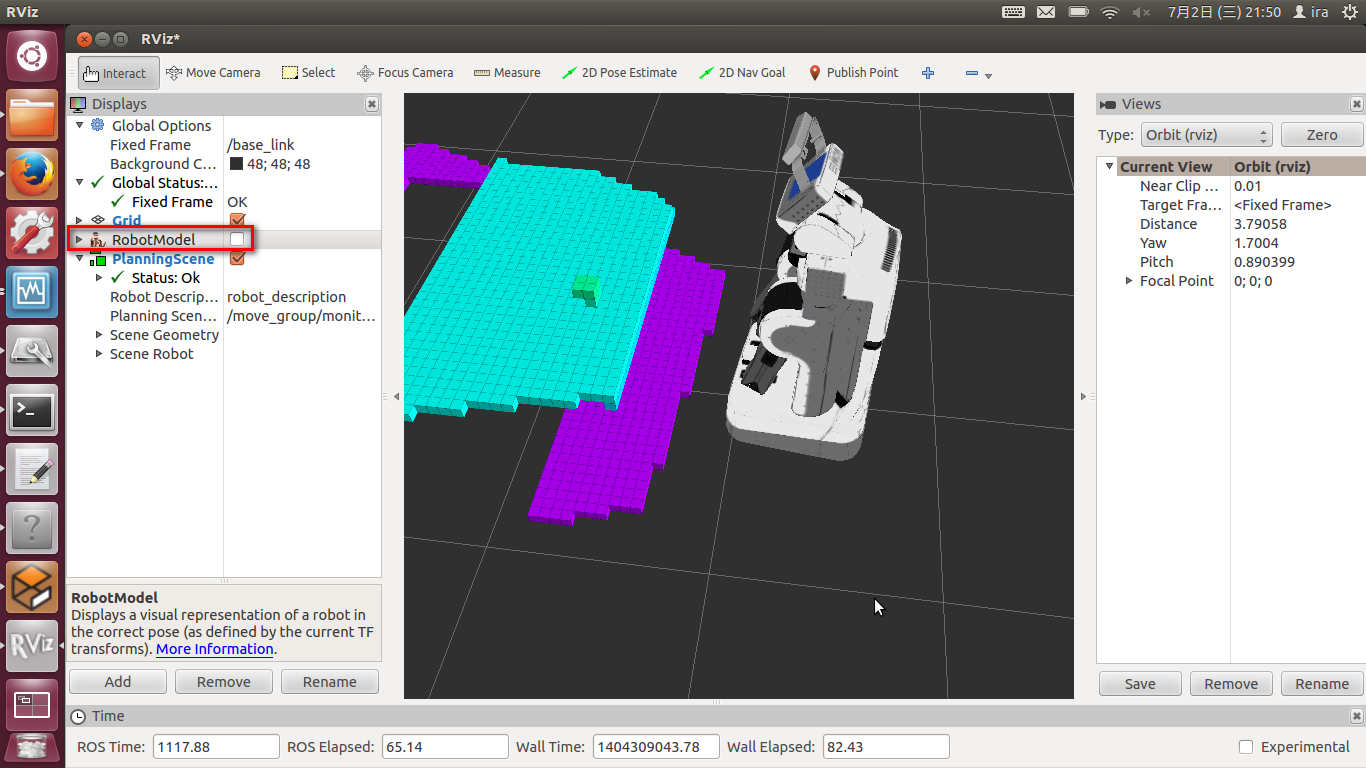
Task: Close the Displays panel
Action: 372,104
